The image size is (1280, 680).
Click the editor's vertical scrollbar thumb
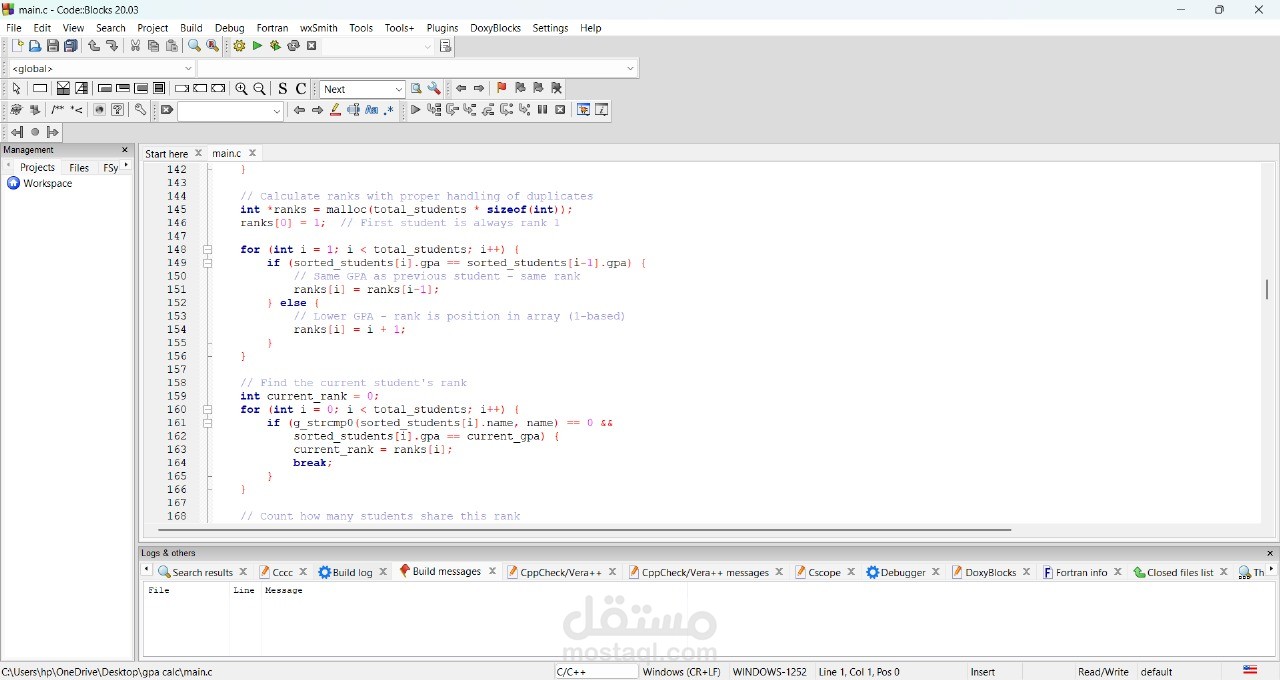click(1267, 289)
